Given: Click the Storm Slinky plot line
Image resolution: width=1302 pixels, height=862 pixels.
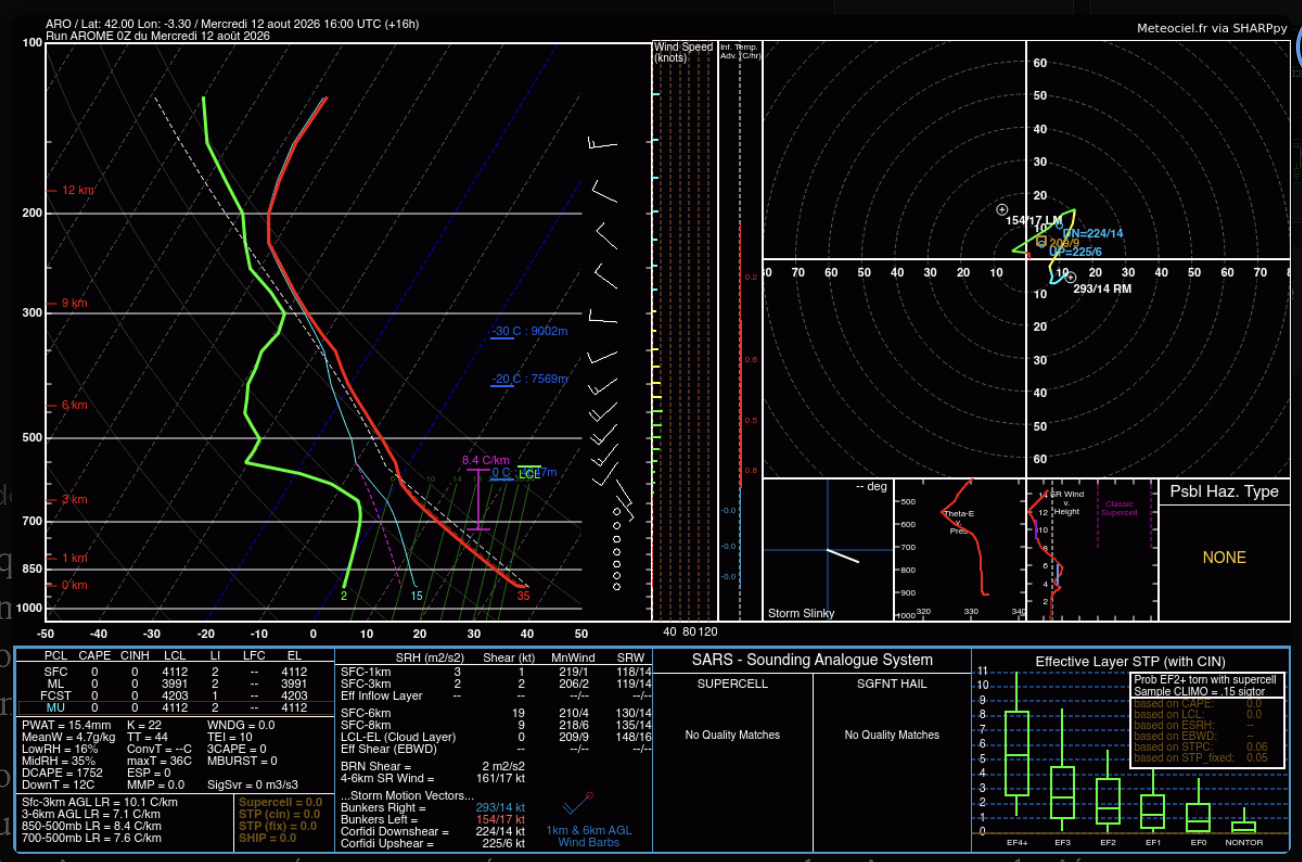Looking at the screenshot, I should pyautogui.click(x=843, y=556).
